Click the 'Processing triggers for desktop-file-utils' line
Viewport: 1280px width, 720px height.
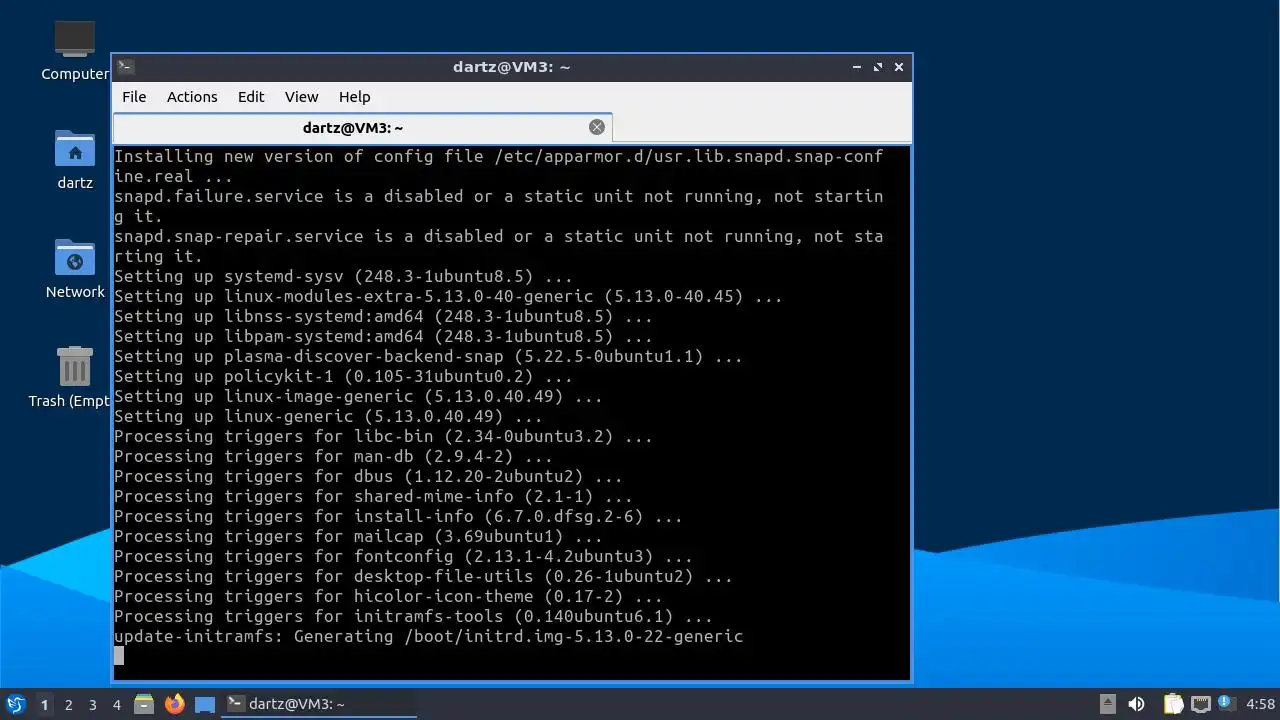tap(423, 576)
